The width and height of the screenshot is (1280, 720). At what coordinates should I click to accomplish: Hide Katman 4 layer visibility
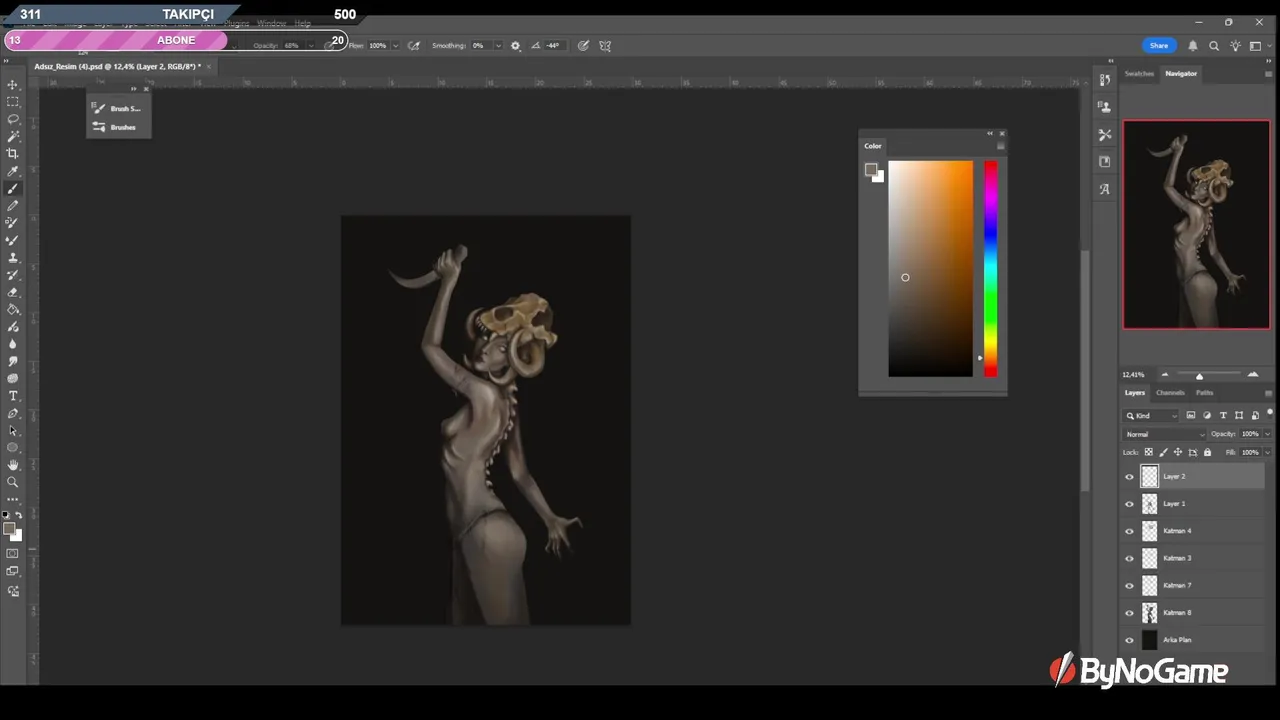[x=1130, y=531]
